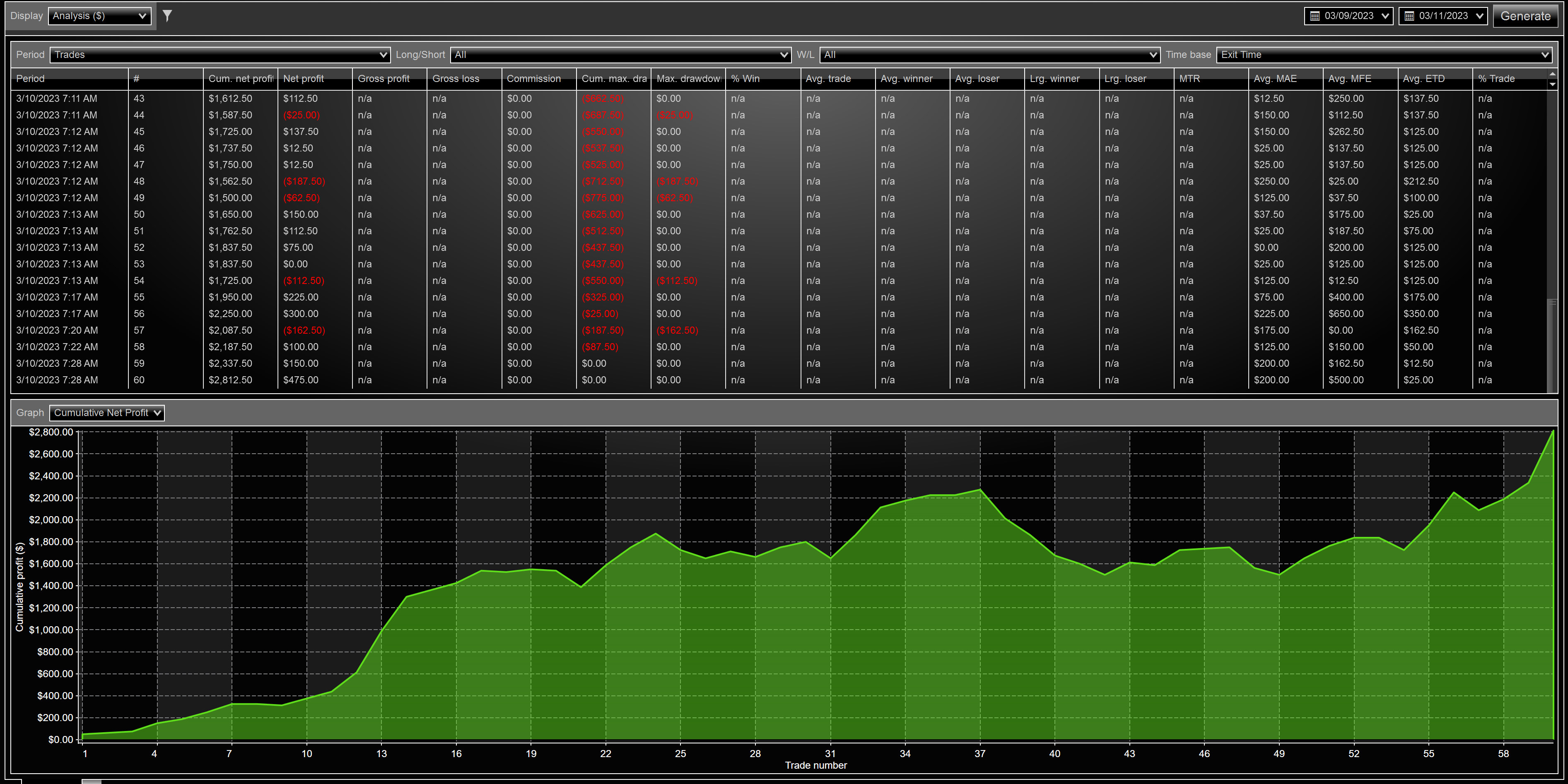
Task: Click the table scrollbar down arrow
Action: 1552,84
